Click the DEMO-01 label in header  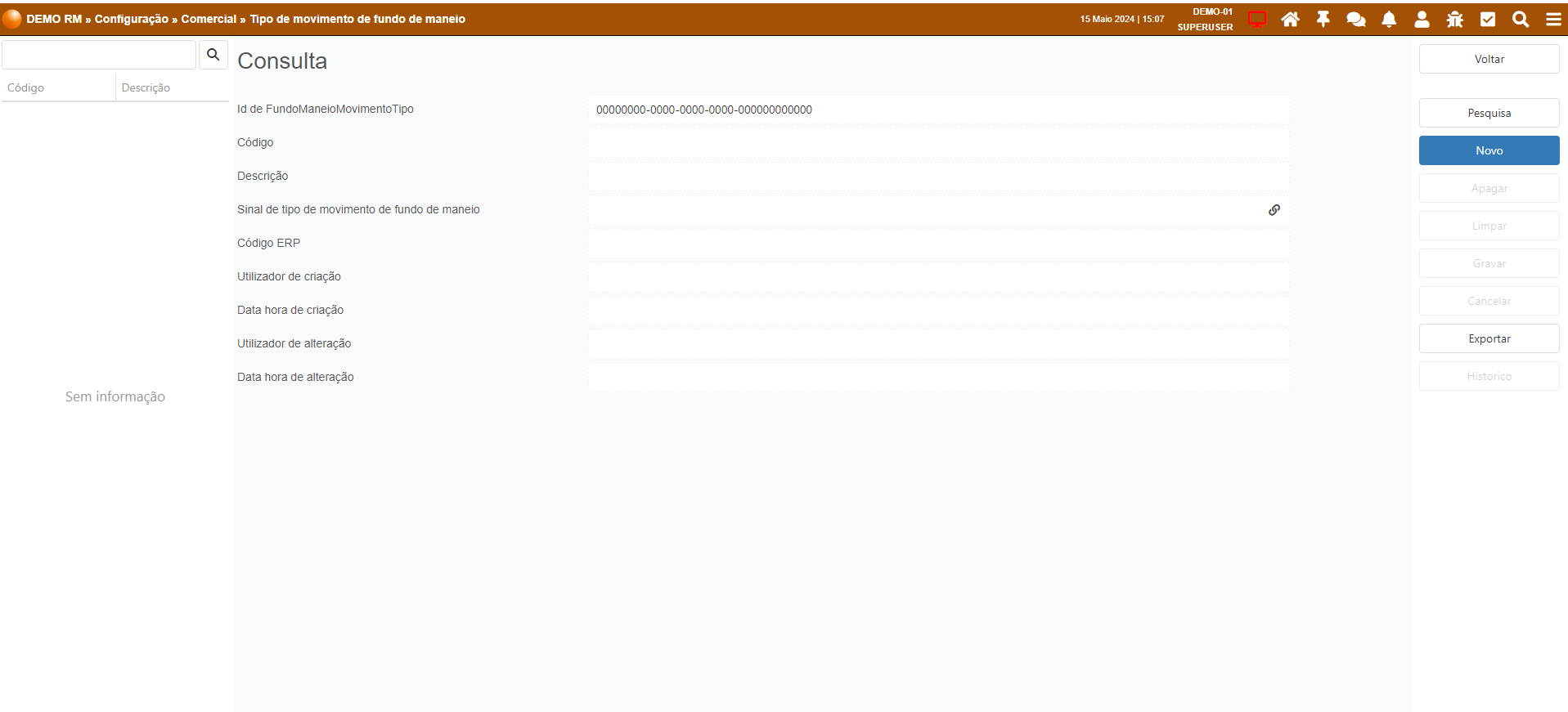(x=1212, y=11)
